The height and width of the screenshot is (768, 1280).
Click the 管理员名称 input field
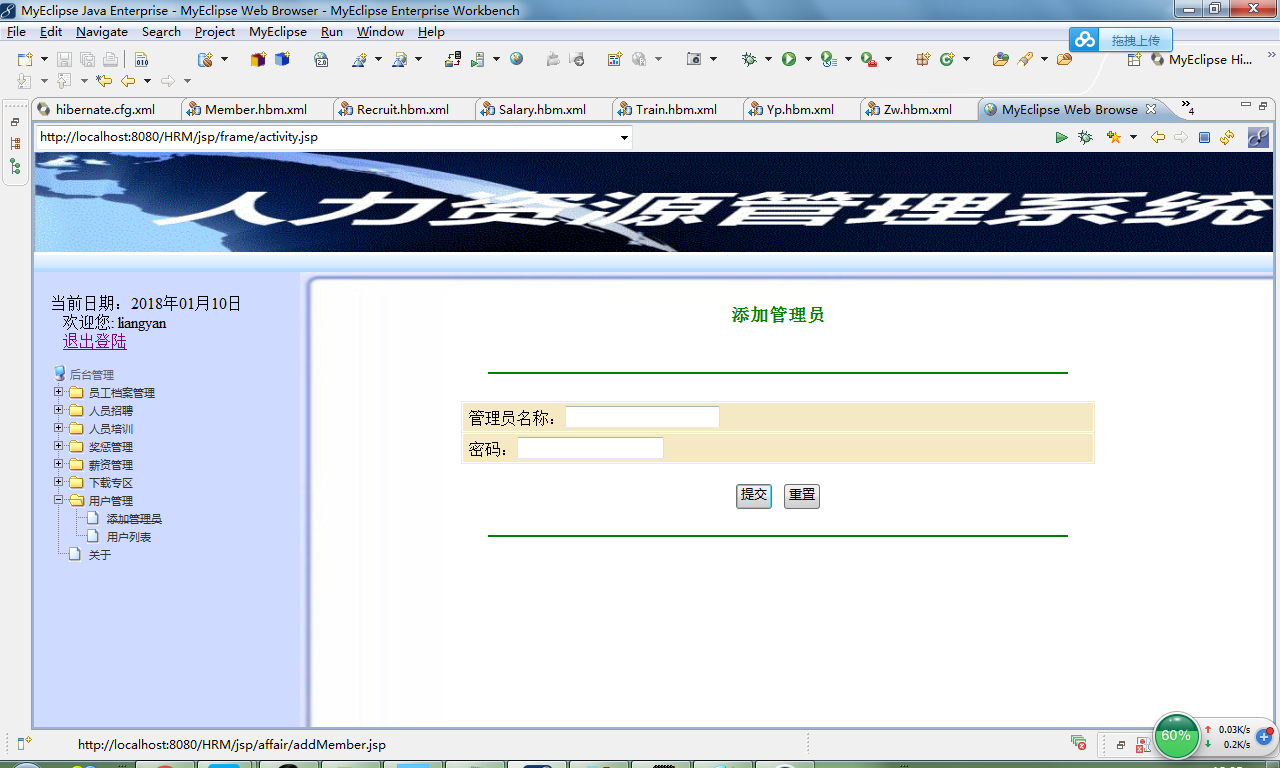point(641,417)
